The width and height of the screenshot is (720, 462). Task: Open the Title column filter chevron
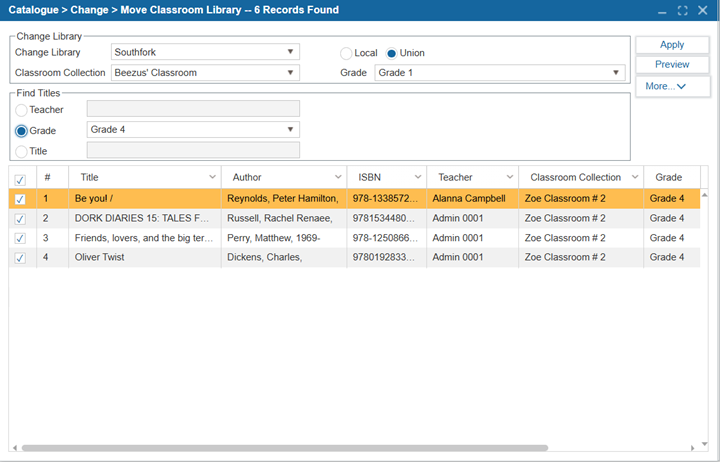(212, 177)
